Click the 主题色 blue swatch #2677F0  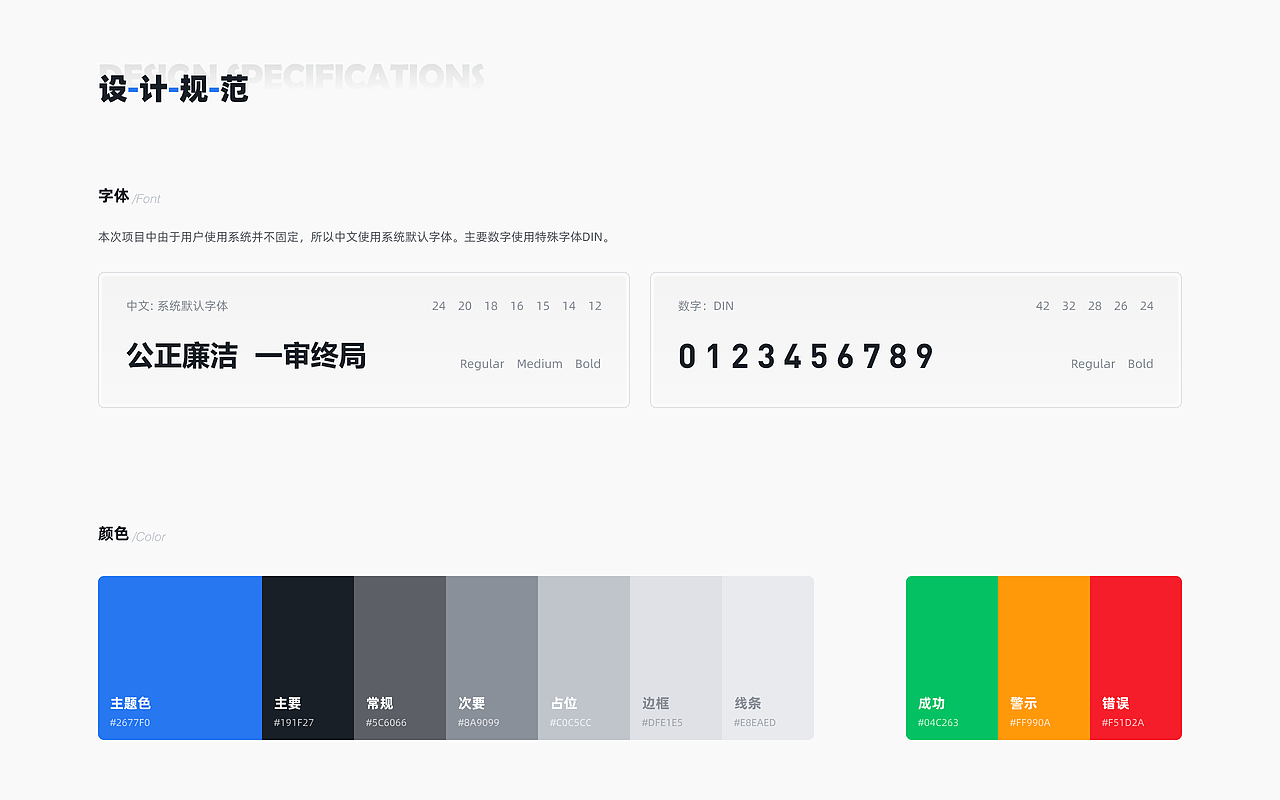pos(180,658)
